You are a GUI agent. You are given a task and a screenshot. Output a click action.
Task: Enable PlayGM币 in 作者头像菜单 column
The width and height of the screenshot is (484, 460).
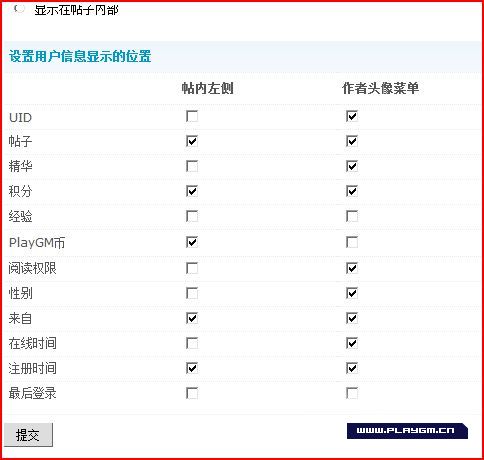tap(352, 242)
